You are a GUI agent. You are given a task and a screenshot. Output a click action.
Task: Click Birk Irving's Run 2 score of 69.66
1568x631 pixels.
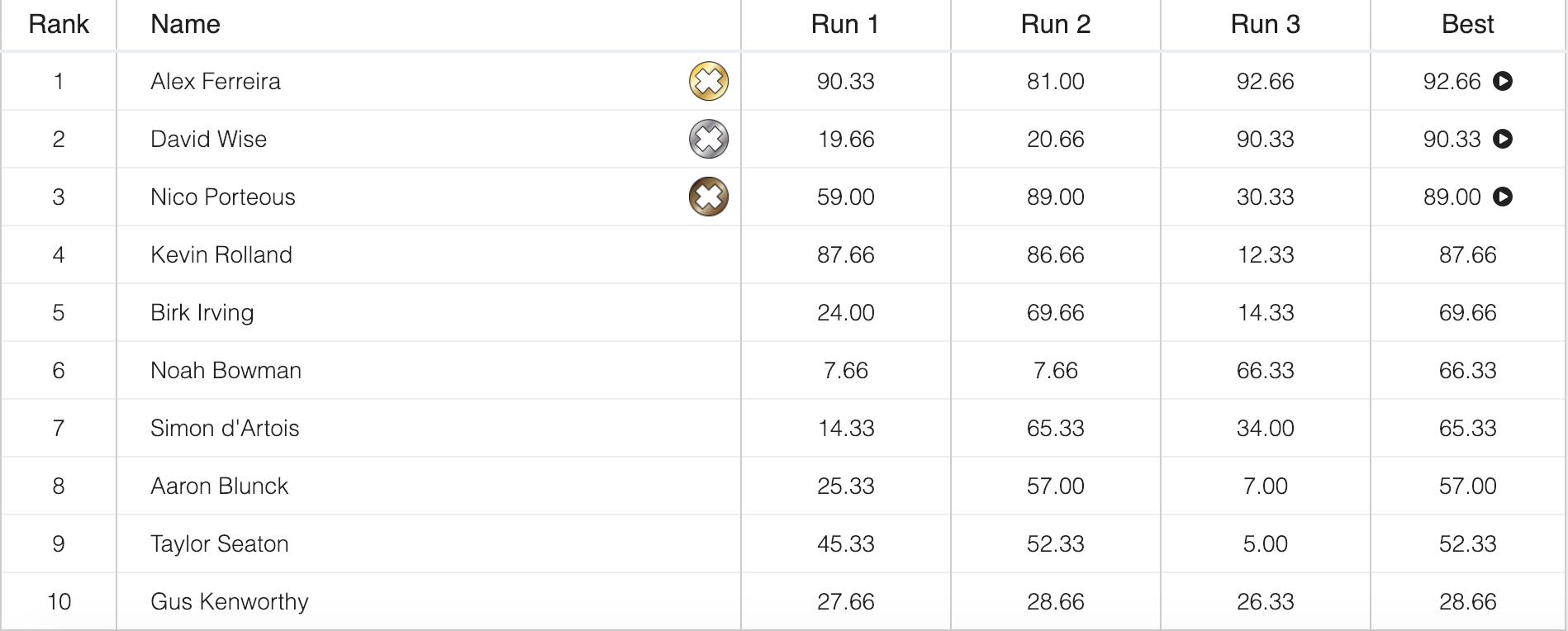(x=1054, y=312)
